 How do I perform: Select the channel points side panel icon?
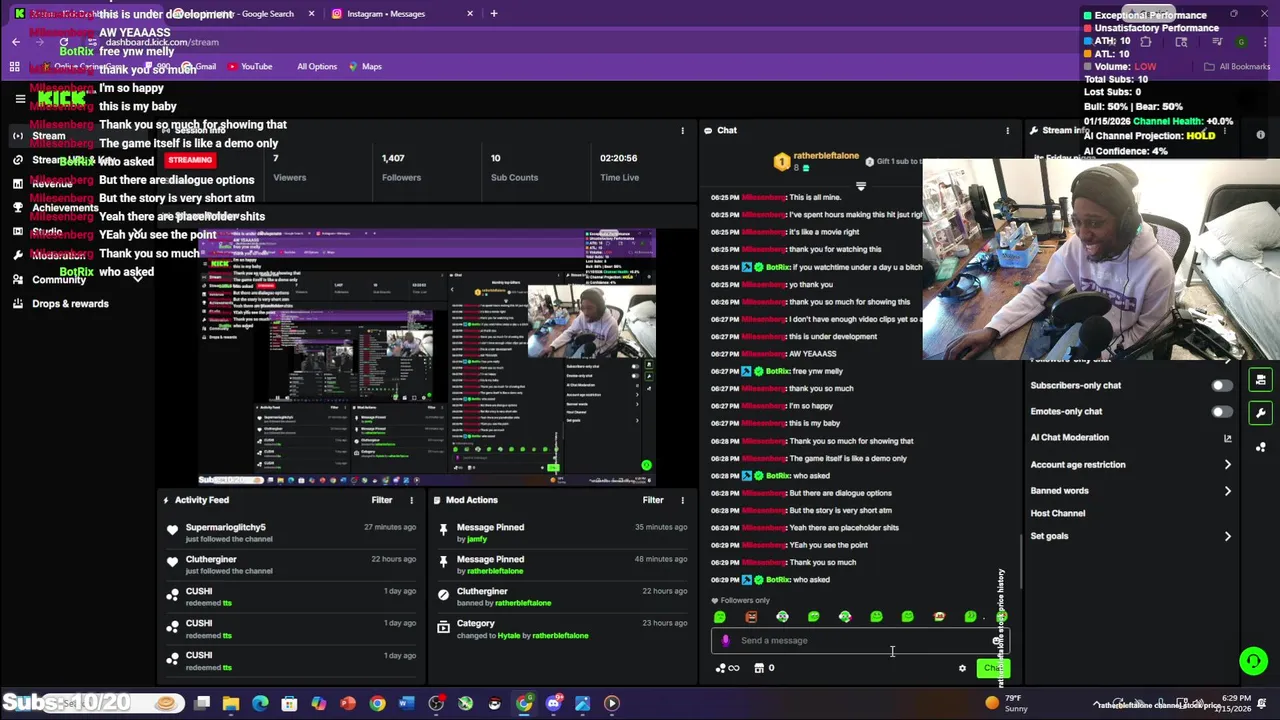coord(1260,447)
